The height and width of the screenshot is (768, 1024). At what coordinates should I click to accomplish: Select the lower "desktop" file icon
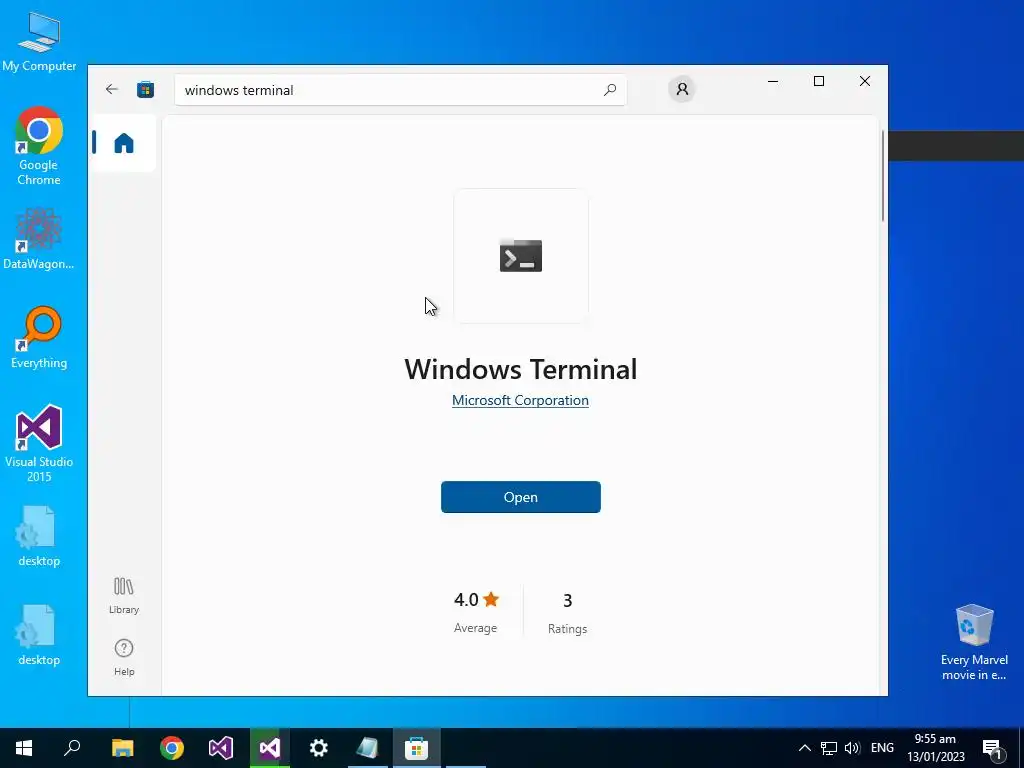pos(39,635)
